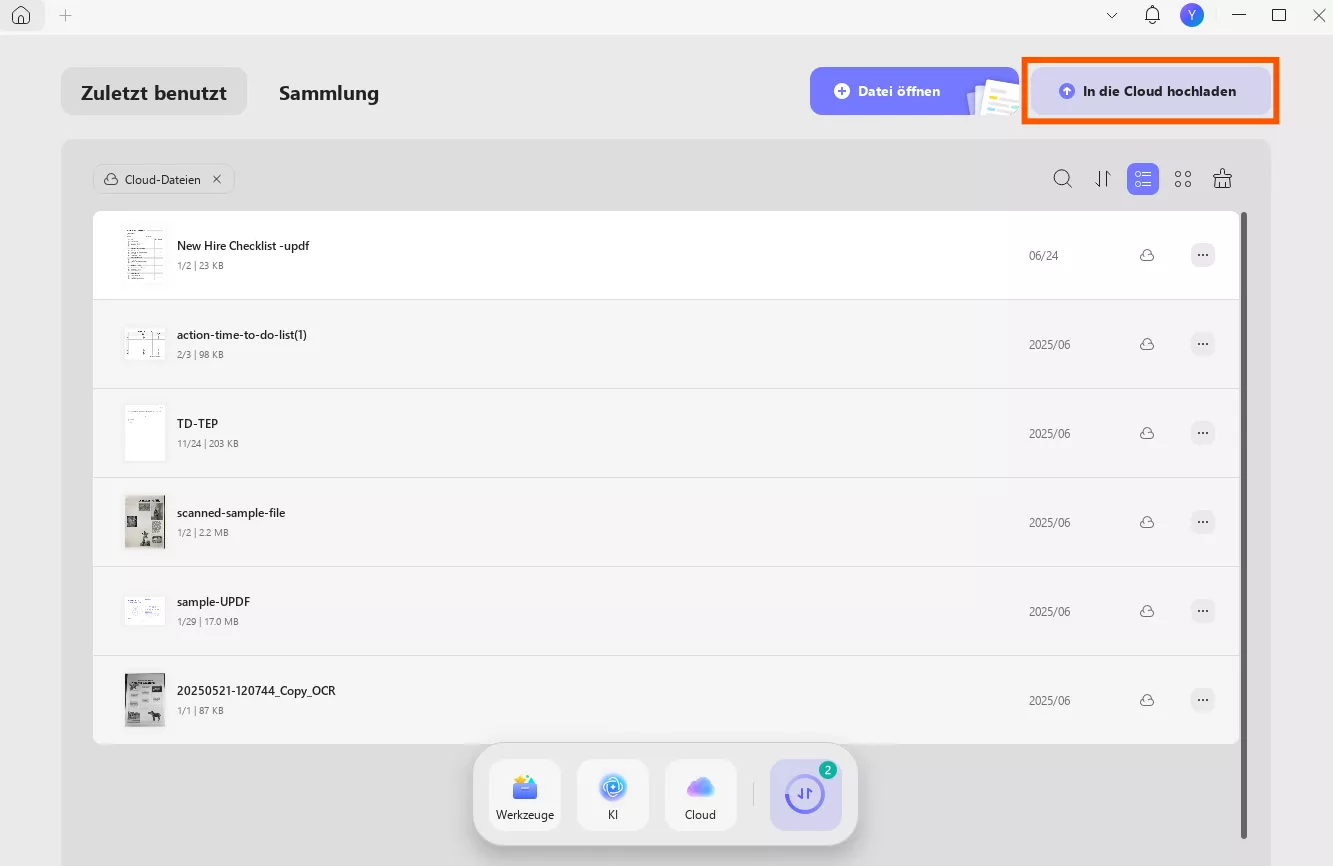Open sample-UPDF thumbnail
This screenshot has width=1333, height=866.
(x=145, y=611)
